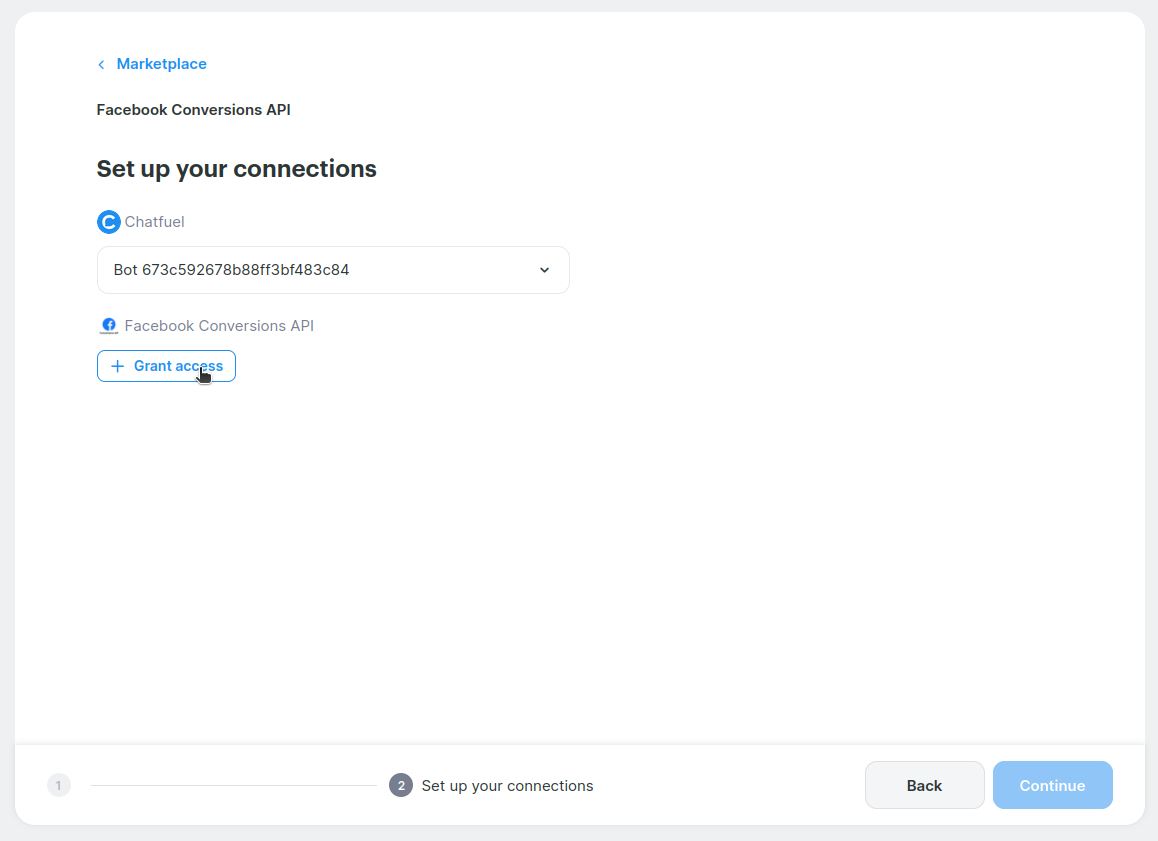Click the large Set up your connections heading

[236, 169]
